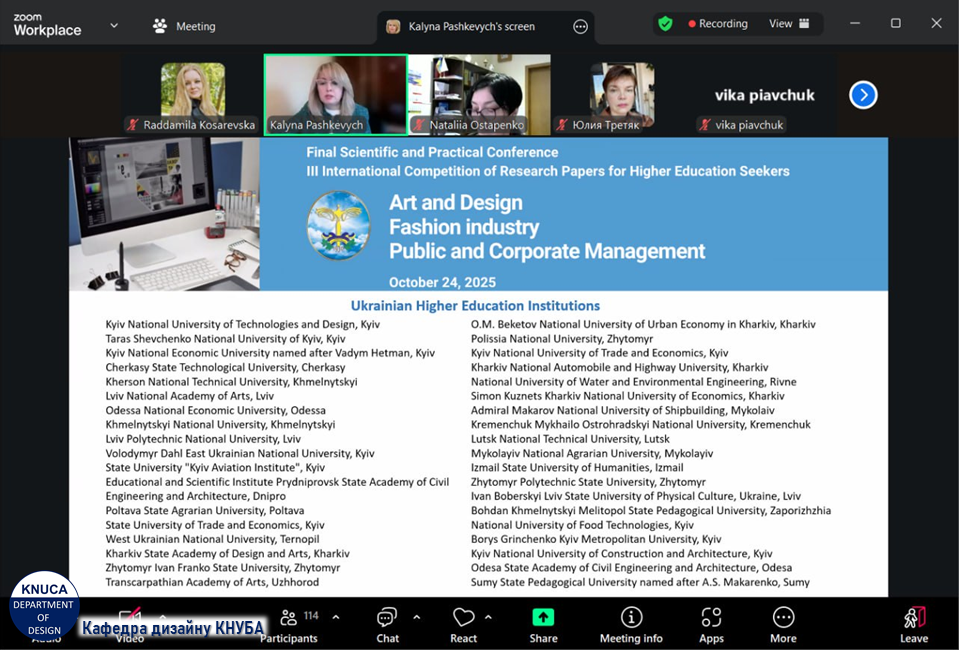Viewport: 959px width, 650px height.
Task: Click the green Share screen button
Action: pyautogui.click(x=543, y=624)
